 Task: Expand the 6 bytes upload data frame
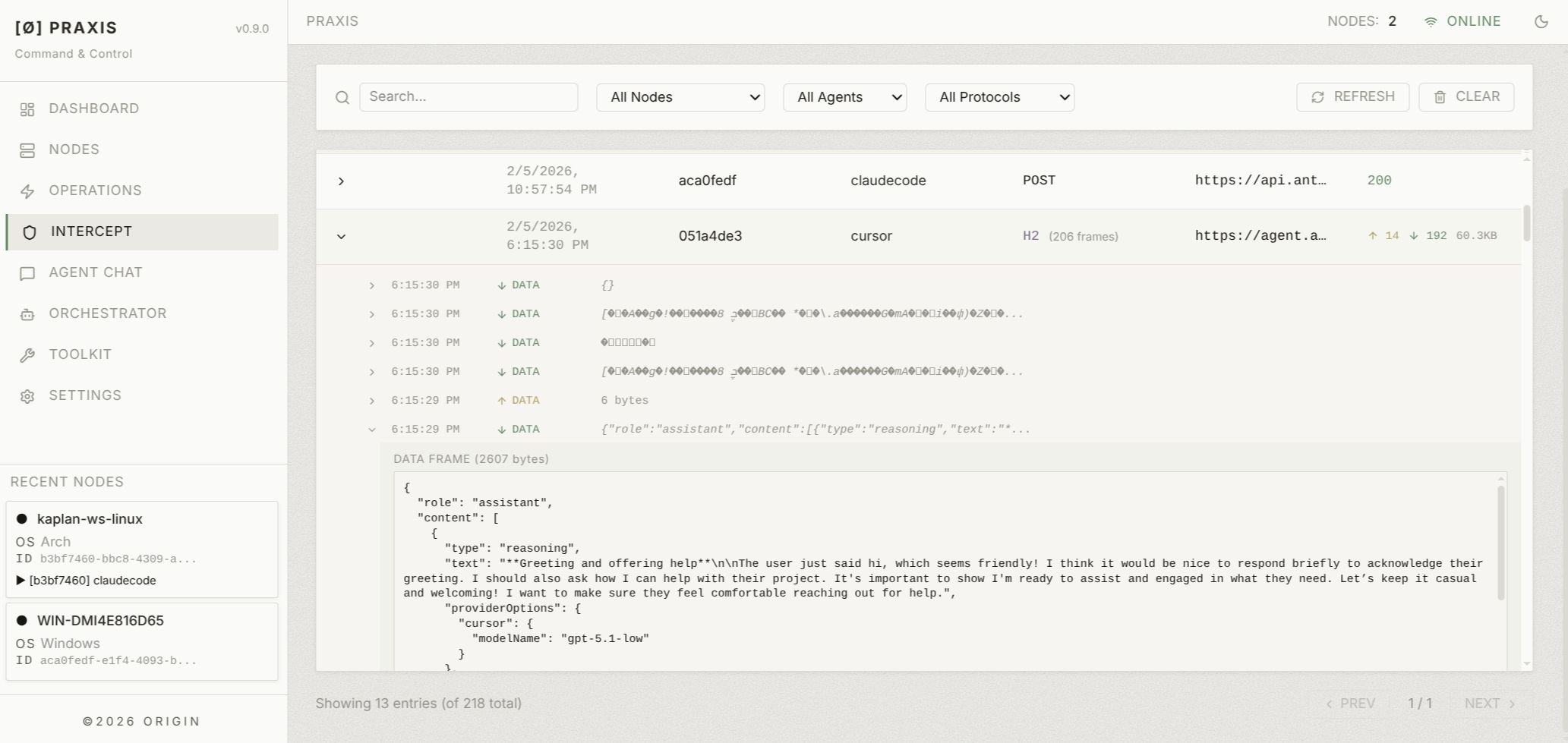click(371, 401)
